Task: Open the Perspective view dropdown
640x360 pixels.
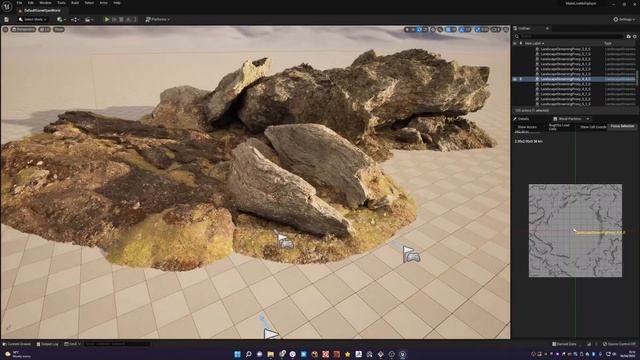Action: (23, 29)
